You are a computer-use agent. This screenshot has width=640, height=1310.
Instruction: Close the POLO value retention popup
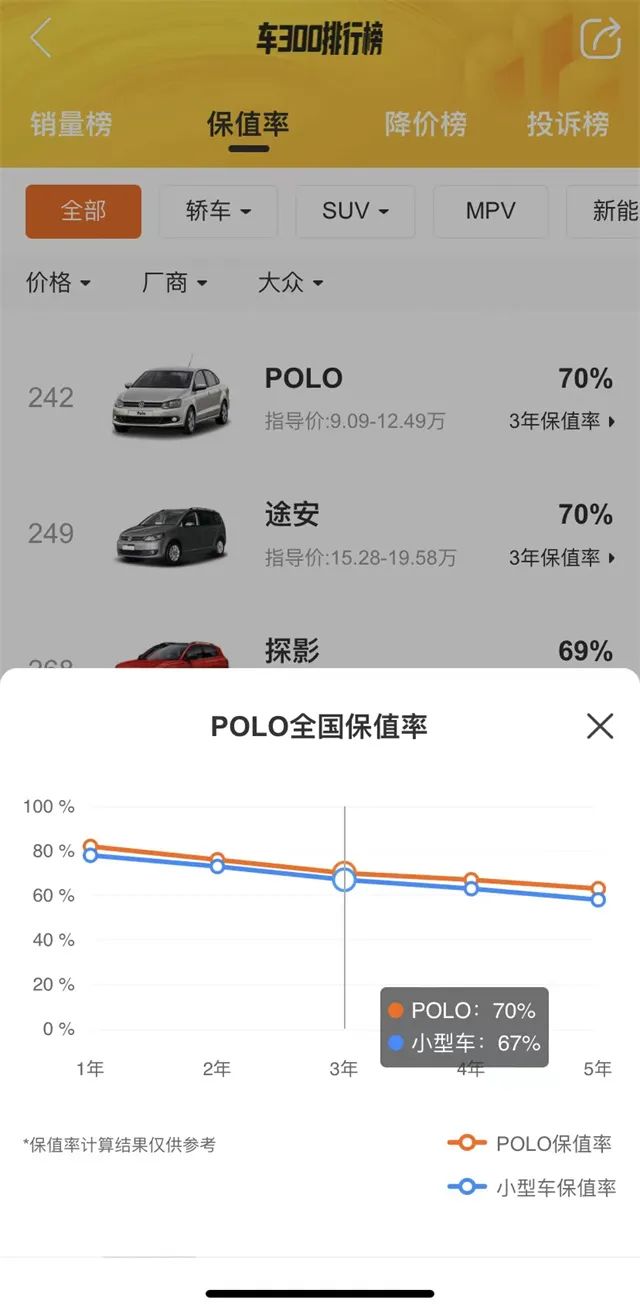click(x=600, y=726)
